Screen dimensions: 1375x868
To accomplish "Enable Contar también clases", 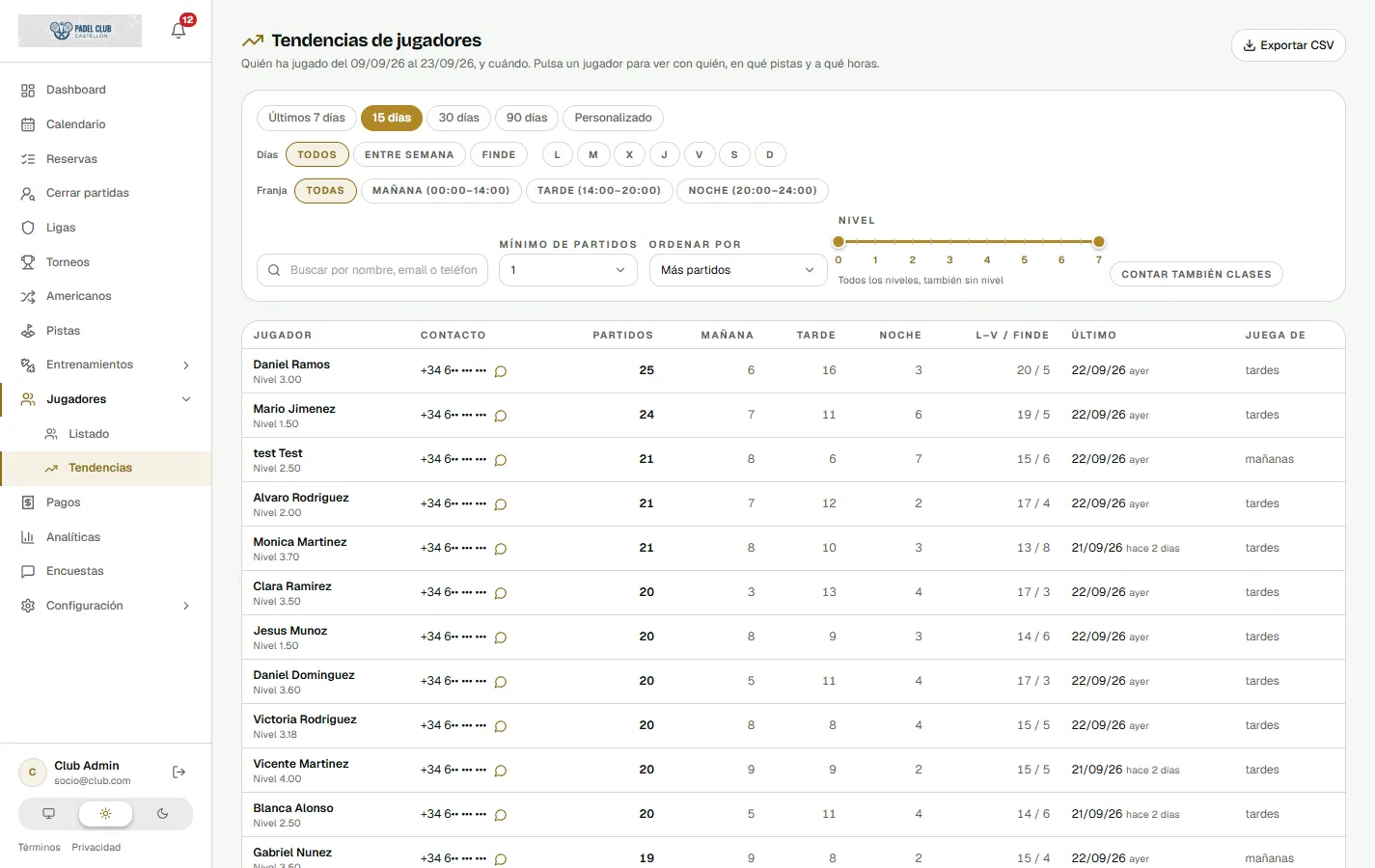I will tap(1196, 274).
